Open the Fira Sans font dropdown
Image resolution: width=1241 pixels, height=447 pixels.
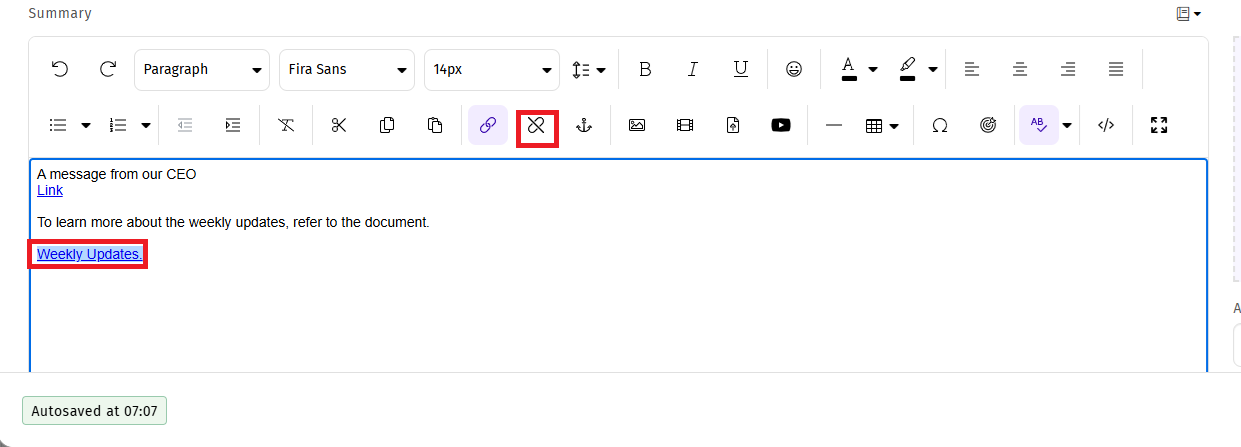click(x=346, y=69)
